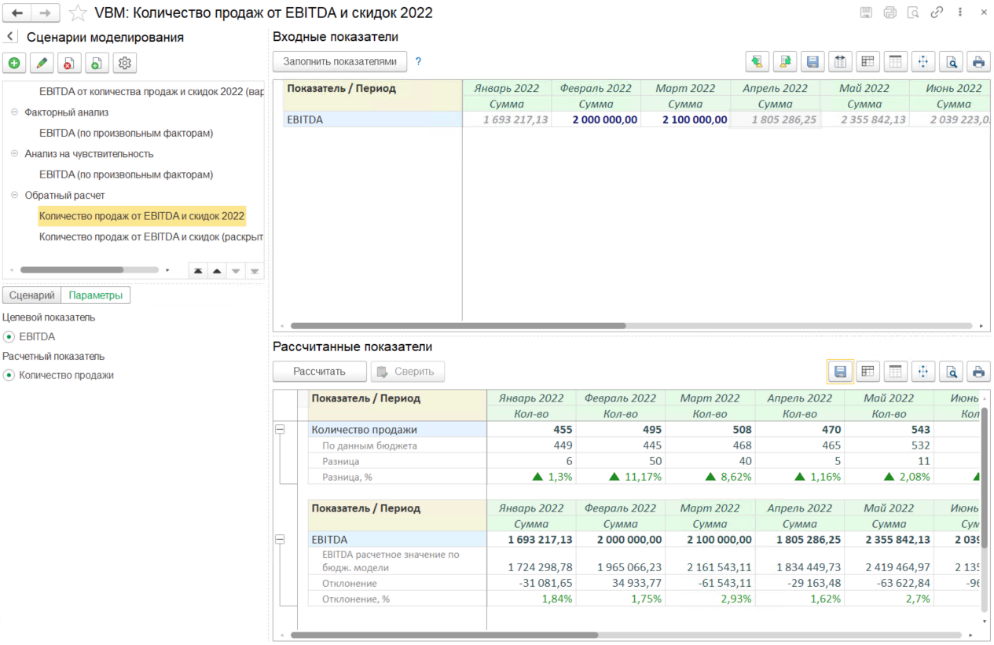Move selected scenario up one position

[217, 271]
